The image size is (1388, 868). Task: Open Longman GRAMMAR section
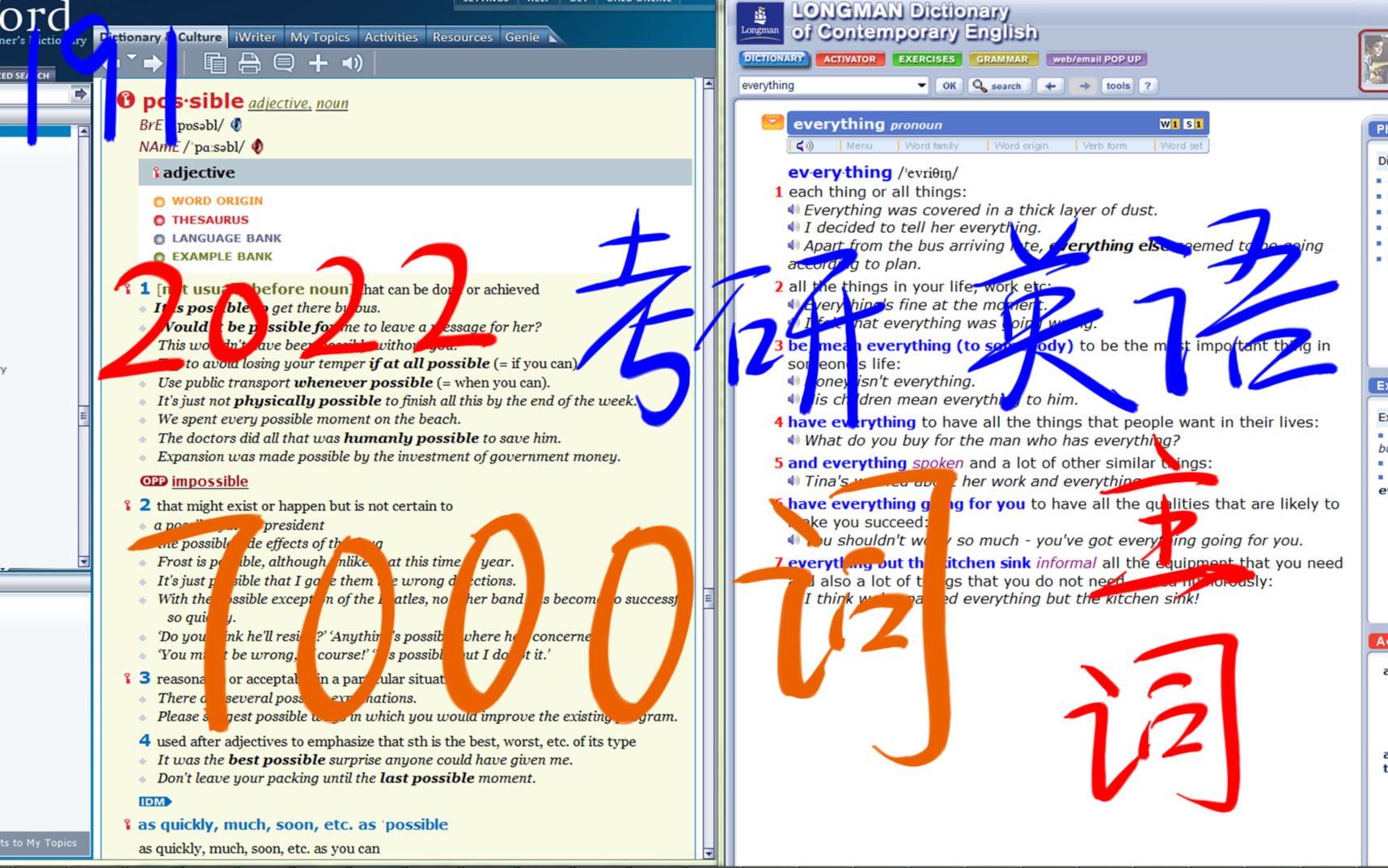click(x=1001, y=59)
